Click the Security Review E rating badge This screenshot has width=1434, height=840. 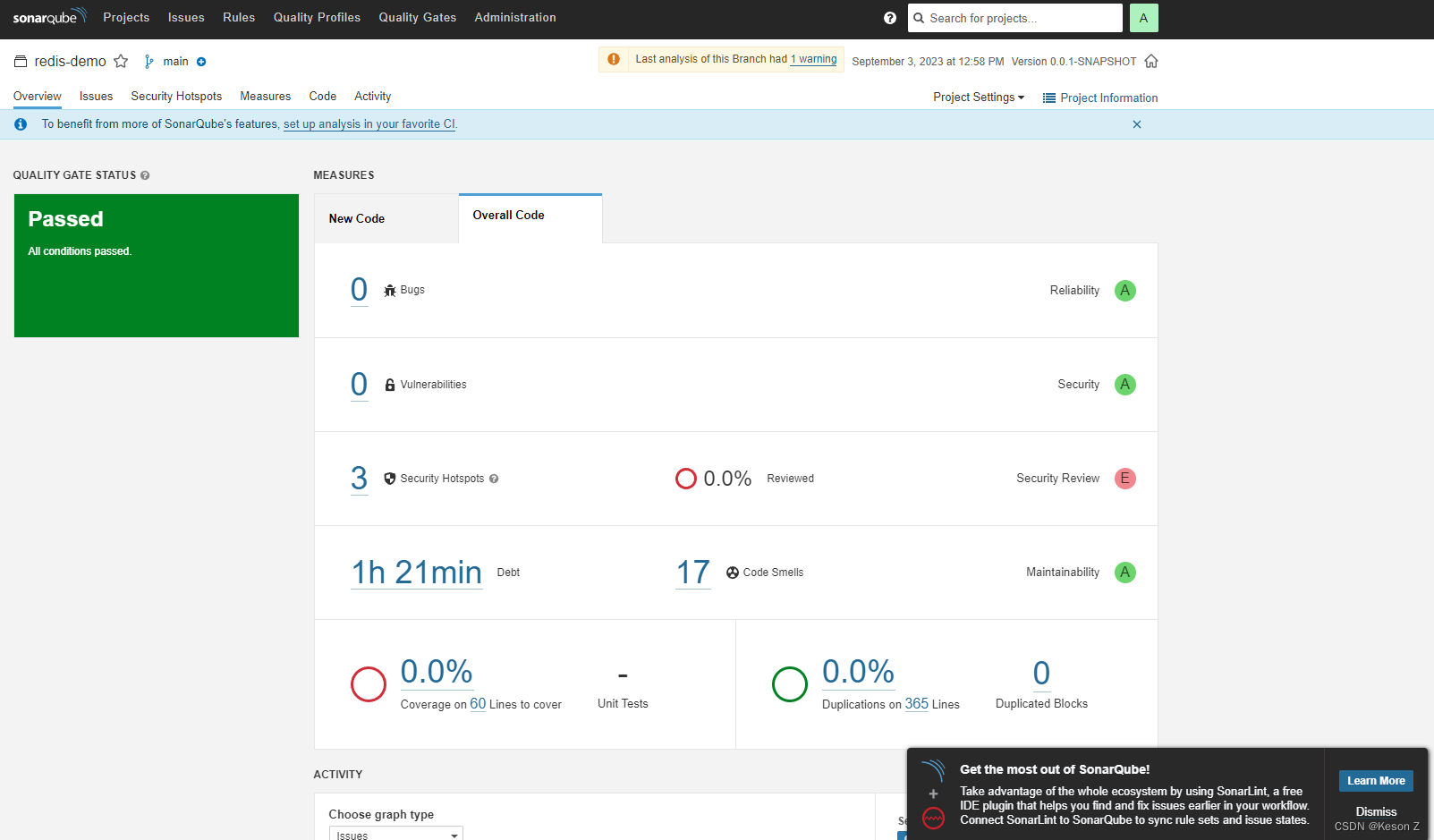click(1125, 479)
